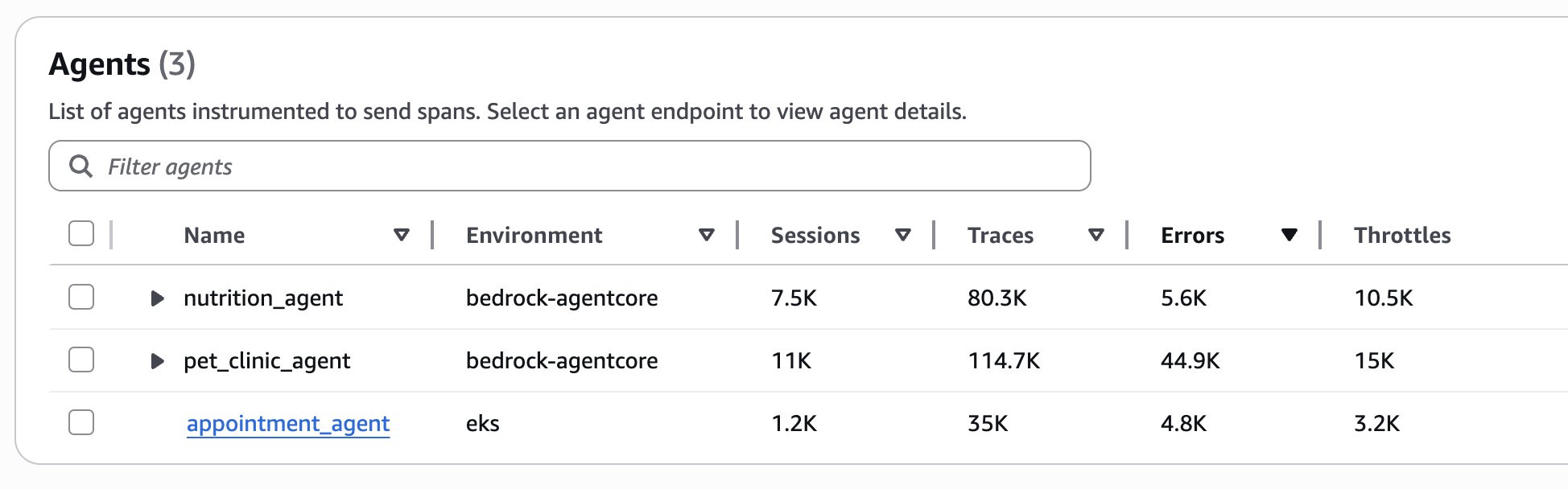Viewport: 1568px width, 489px height.
Task: Click the Traces column filter icon
Action: coord(1096,234)
